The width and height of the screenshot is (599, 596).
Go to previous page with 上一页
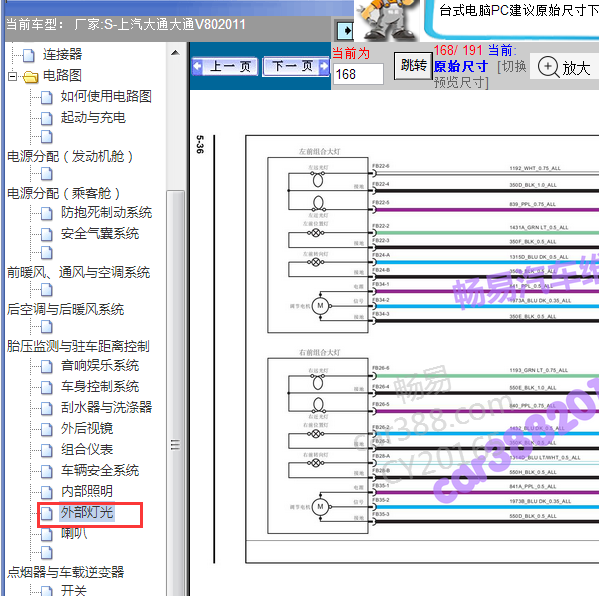point(225,66)
